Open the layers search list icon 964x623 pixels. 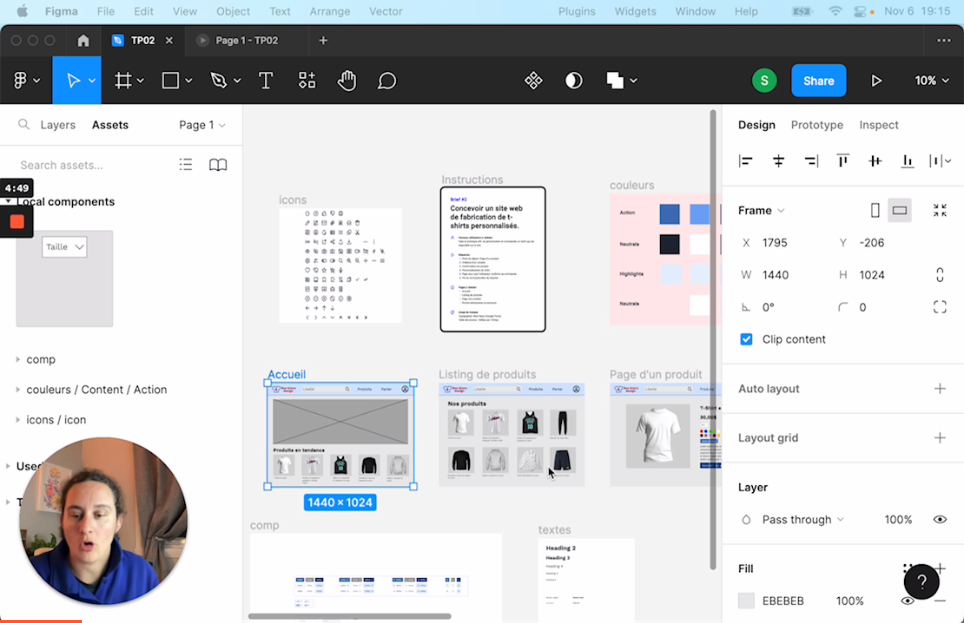pos(185,164)
